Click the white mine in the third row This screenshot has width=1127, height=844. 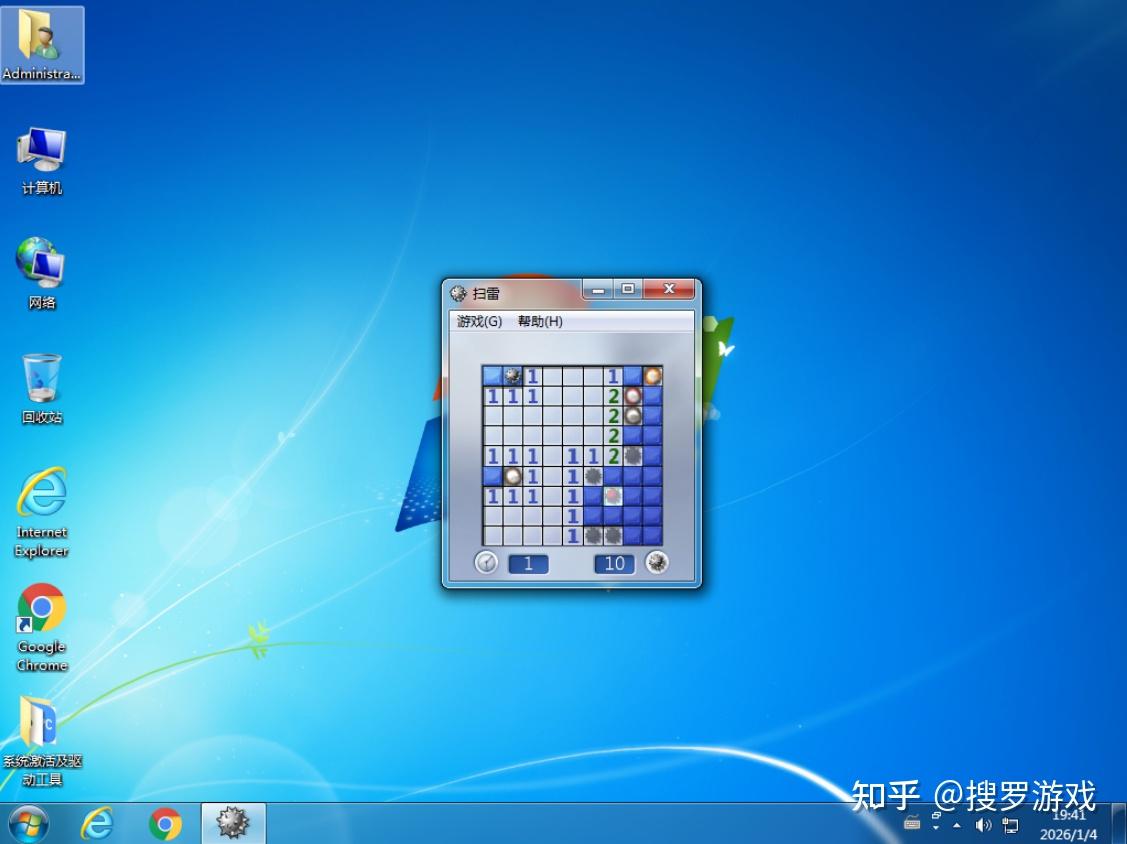[x=632, y=416]
